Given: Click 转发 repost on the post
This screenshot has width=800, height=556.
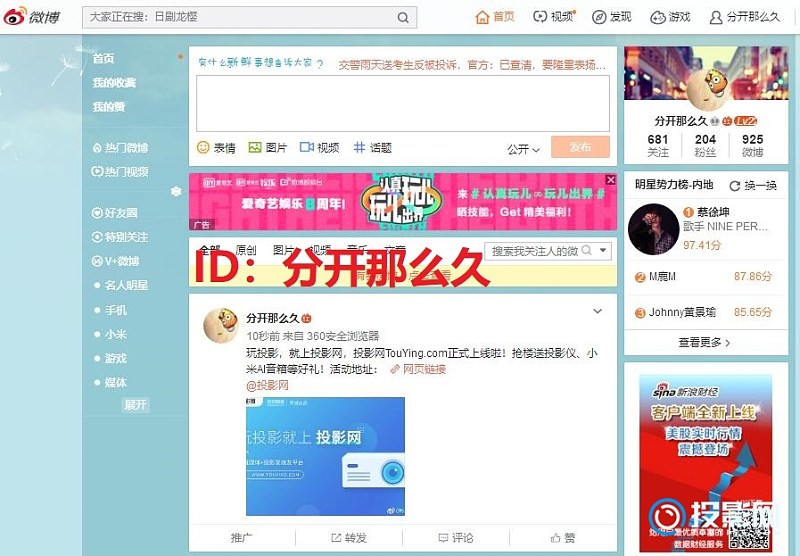Looking at the screenshot, I should click(x=349, y=538).
